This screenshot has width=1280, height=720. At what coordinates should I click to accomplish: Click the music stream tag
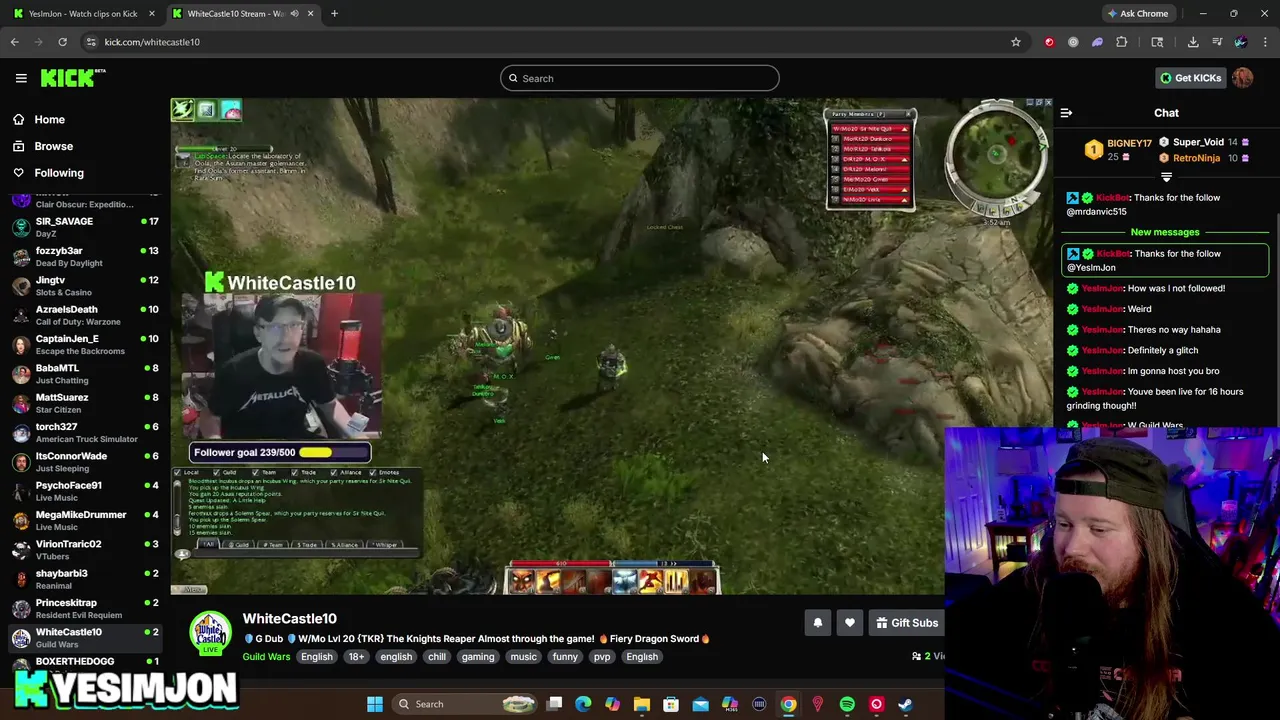pos(524,657)
